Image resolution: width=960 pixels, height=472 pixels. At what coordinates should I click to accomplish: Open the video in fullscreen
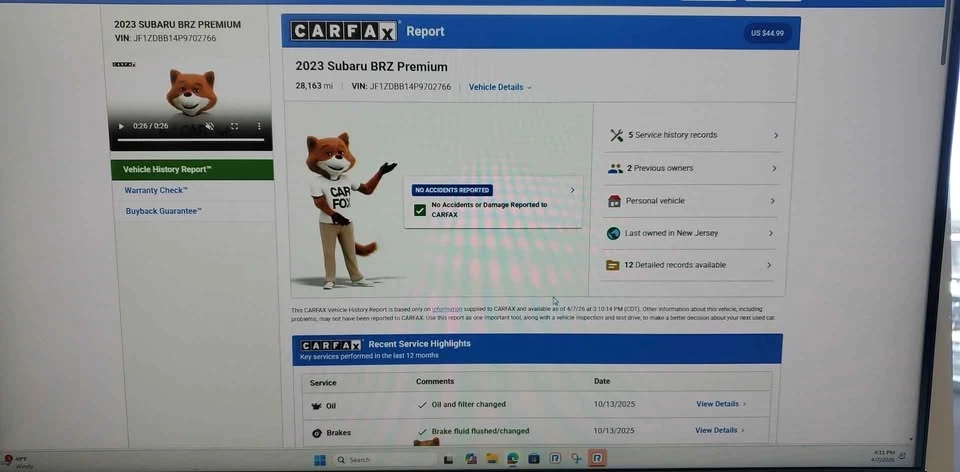234,126
